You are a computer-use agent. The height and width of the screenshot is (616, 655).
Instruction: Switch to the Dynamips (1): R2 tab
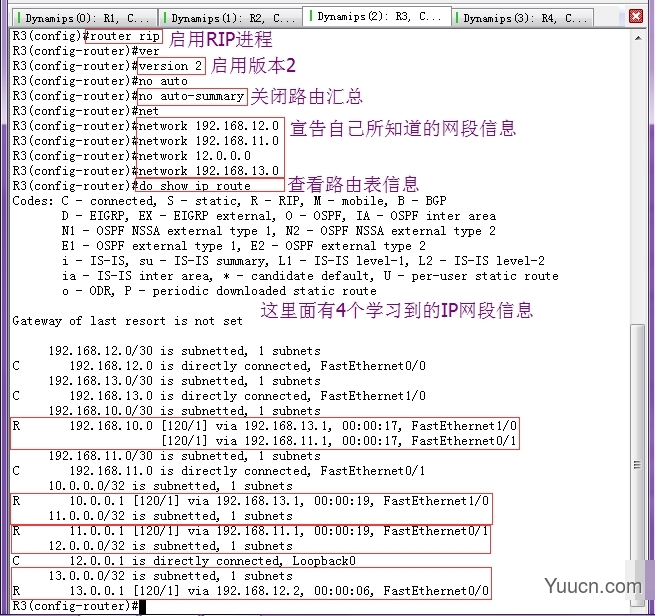pos(230,18)
